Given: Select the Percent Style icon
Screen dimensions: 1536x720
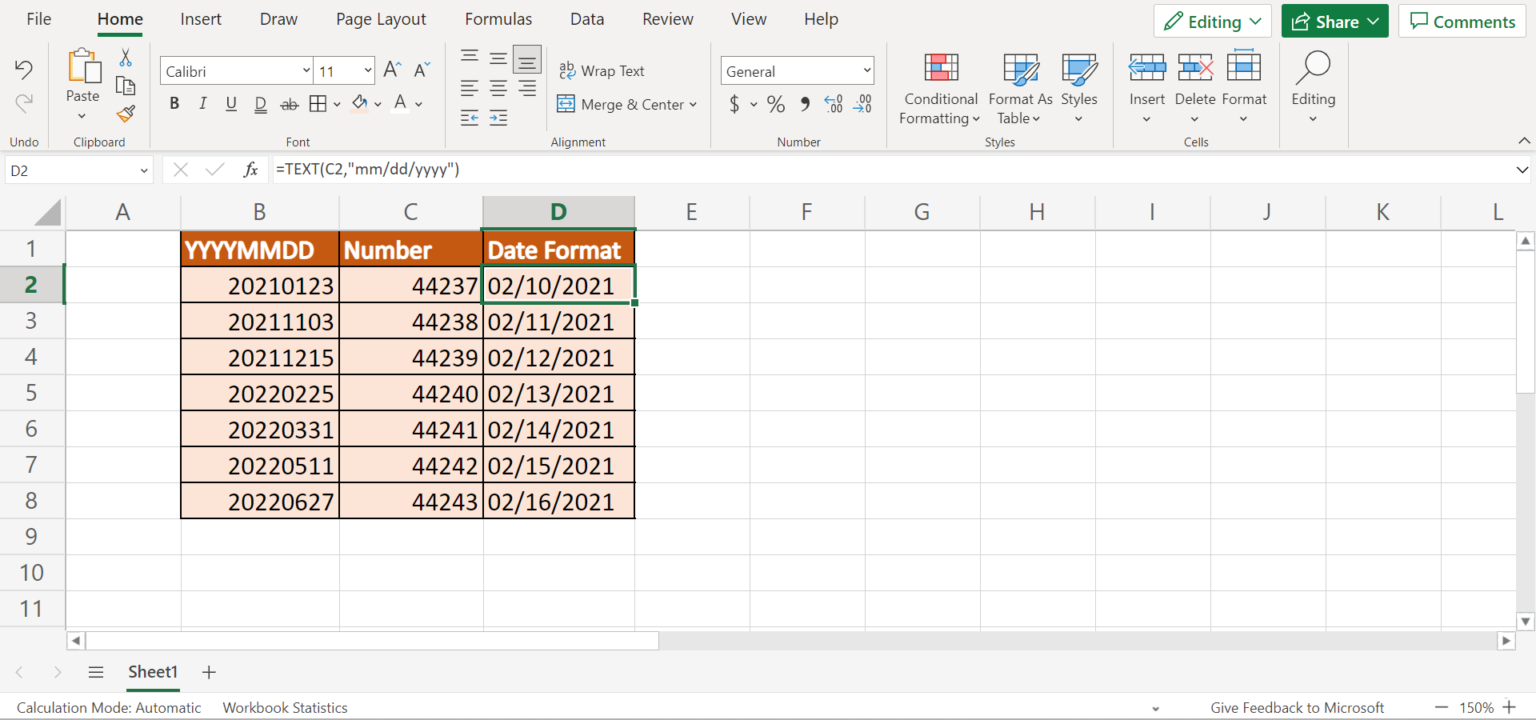Looking at the screenshot, I should pyautogui.click(x=775, y=103).
